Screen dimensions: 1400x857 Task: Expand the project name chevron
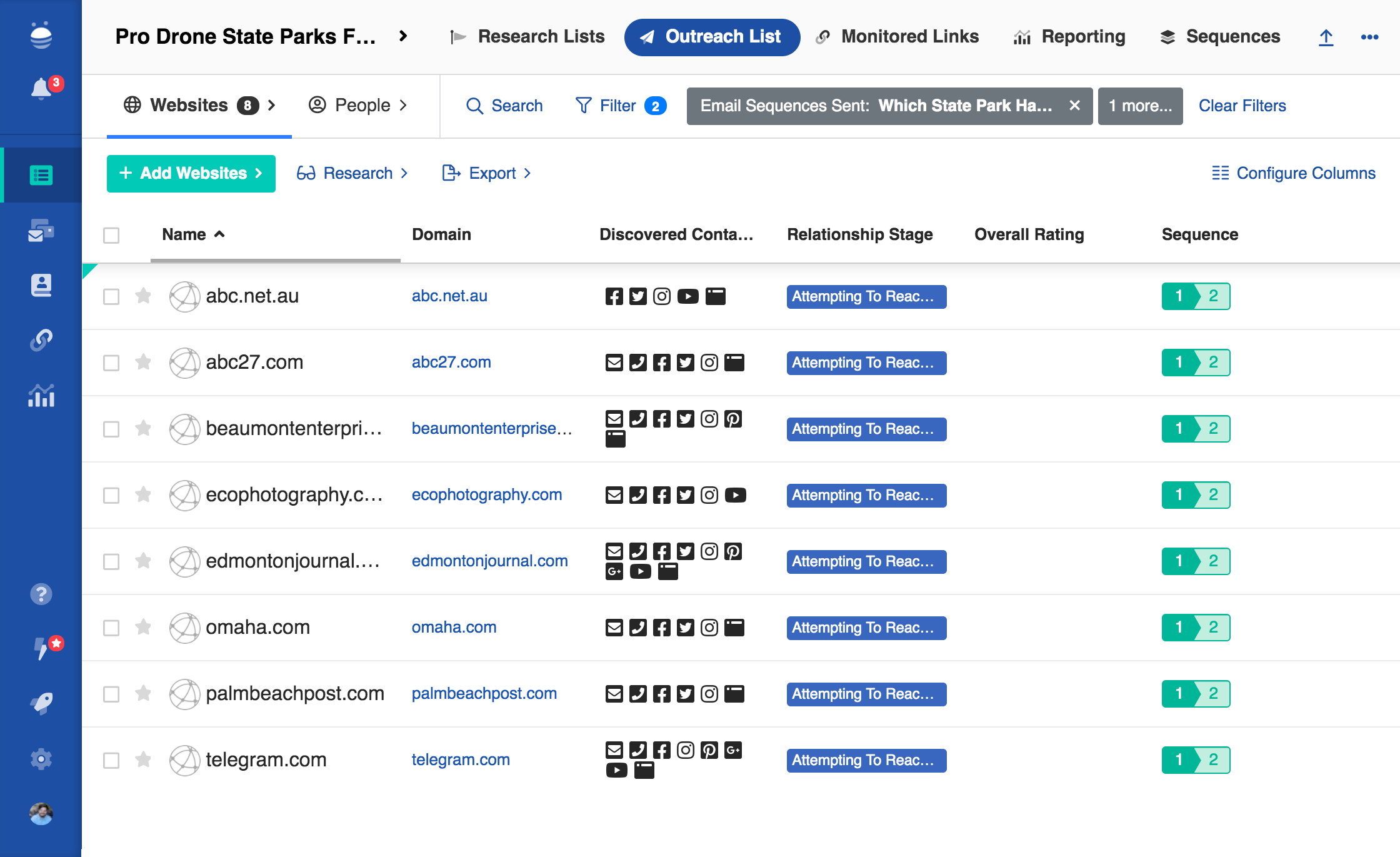[403, 36]
